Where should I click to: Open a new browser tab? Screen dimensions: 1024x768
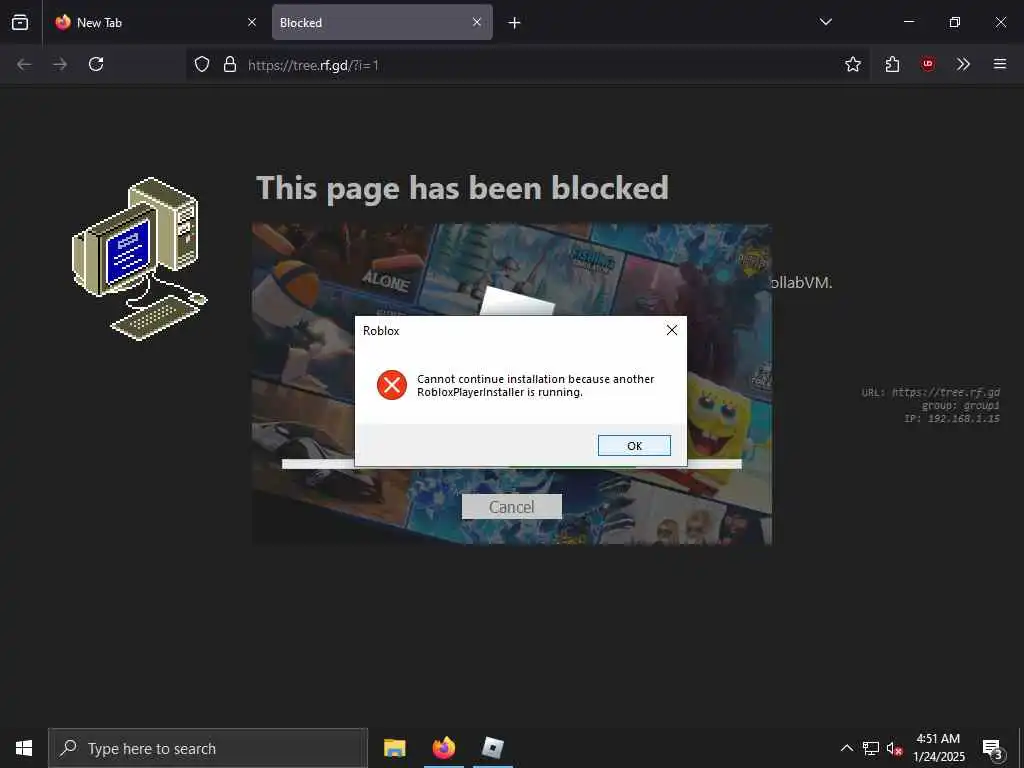515,23
